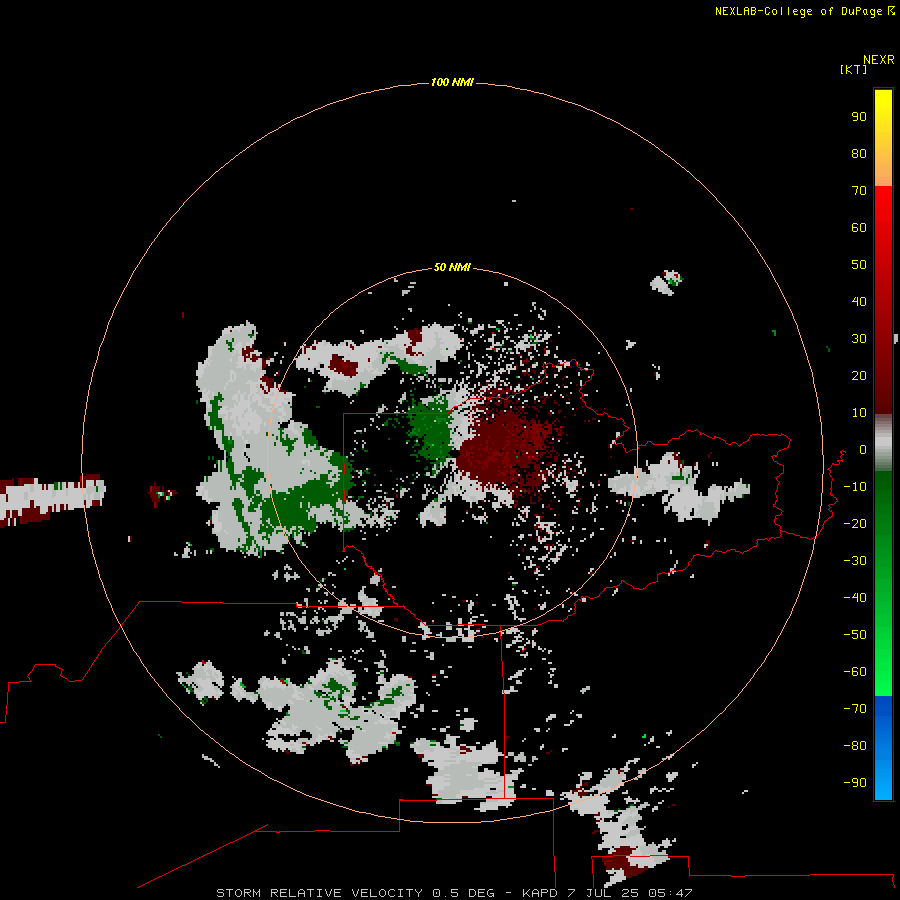Click the positive 60 knot scale label
900x900 pixels.
click(x=859, y=228)
